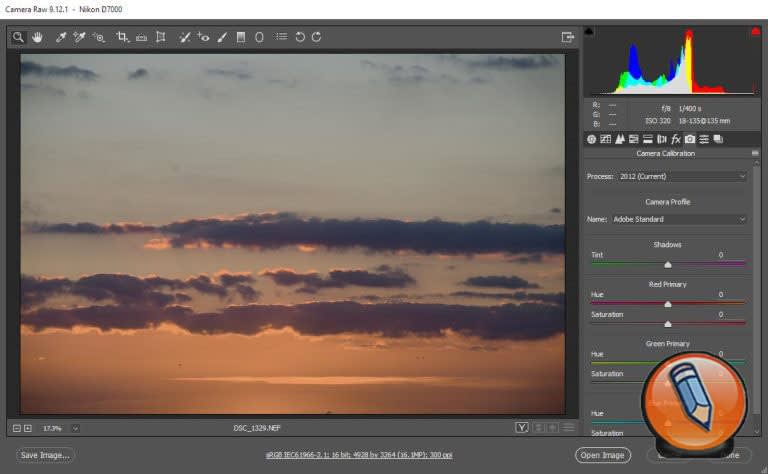This screenshot has height=474, width=768.
Task: Click the Red Primary Saturation value field
Action: click(720, 315)
